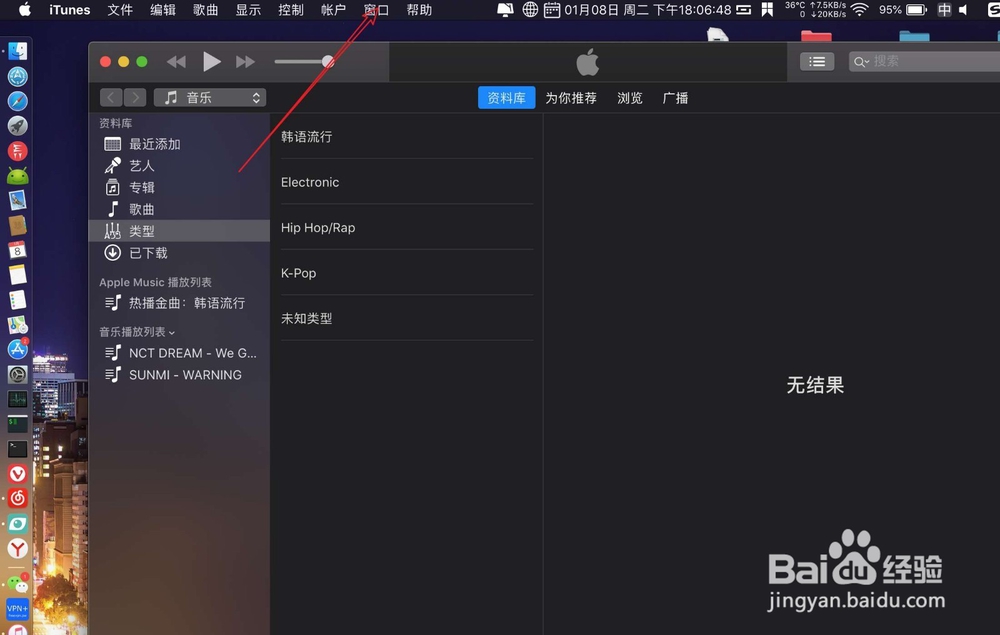Image resolution: width=1000 pixels, height=635 pixels.
Task: Open the Apple menu
Action: (24, 10)
